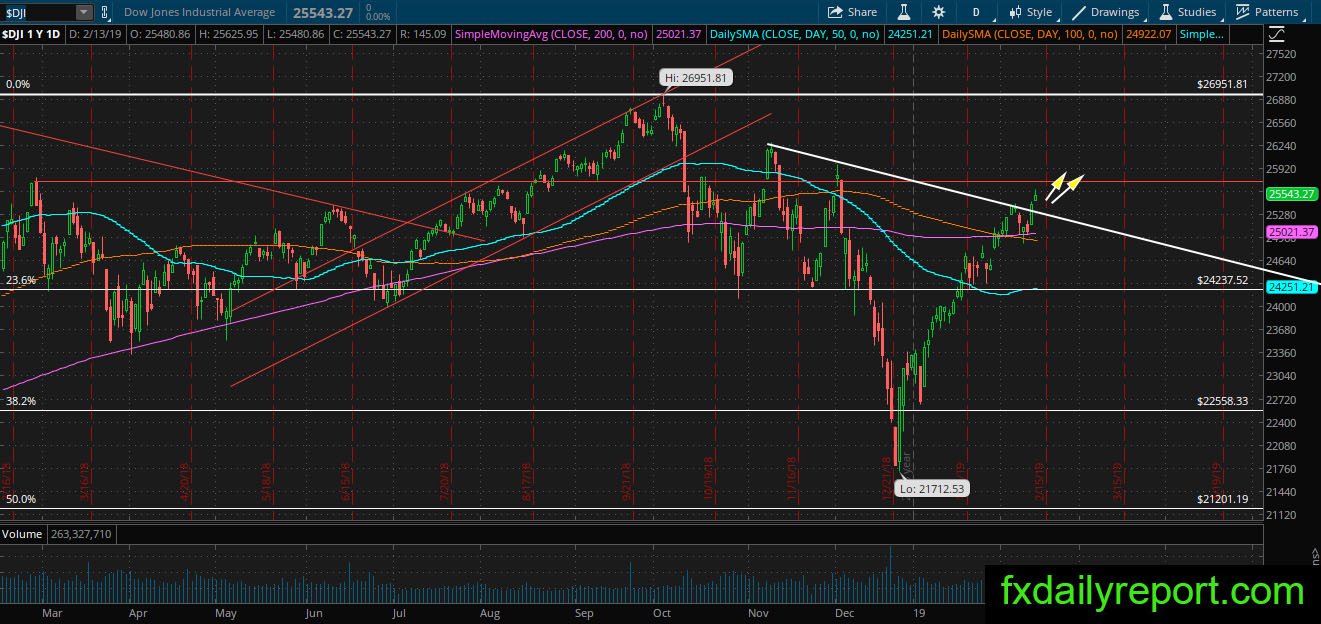Image resolution: width=1321 pixels, height=624 pixels.
Task: Click the $26951.81 Fibonacci price label
Action: coord(1222,85)
